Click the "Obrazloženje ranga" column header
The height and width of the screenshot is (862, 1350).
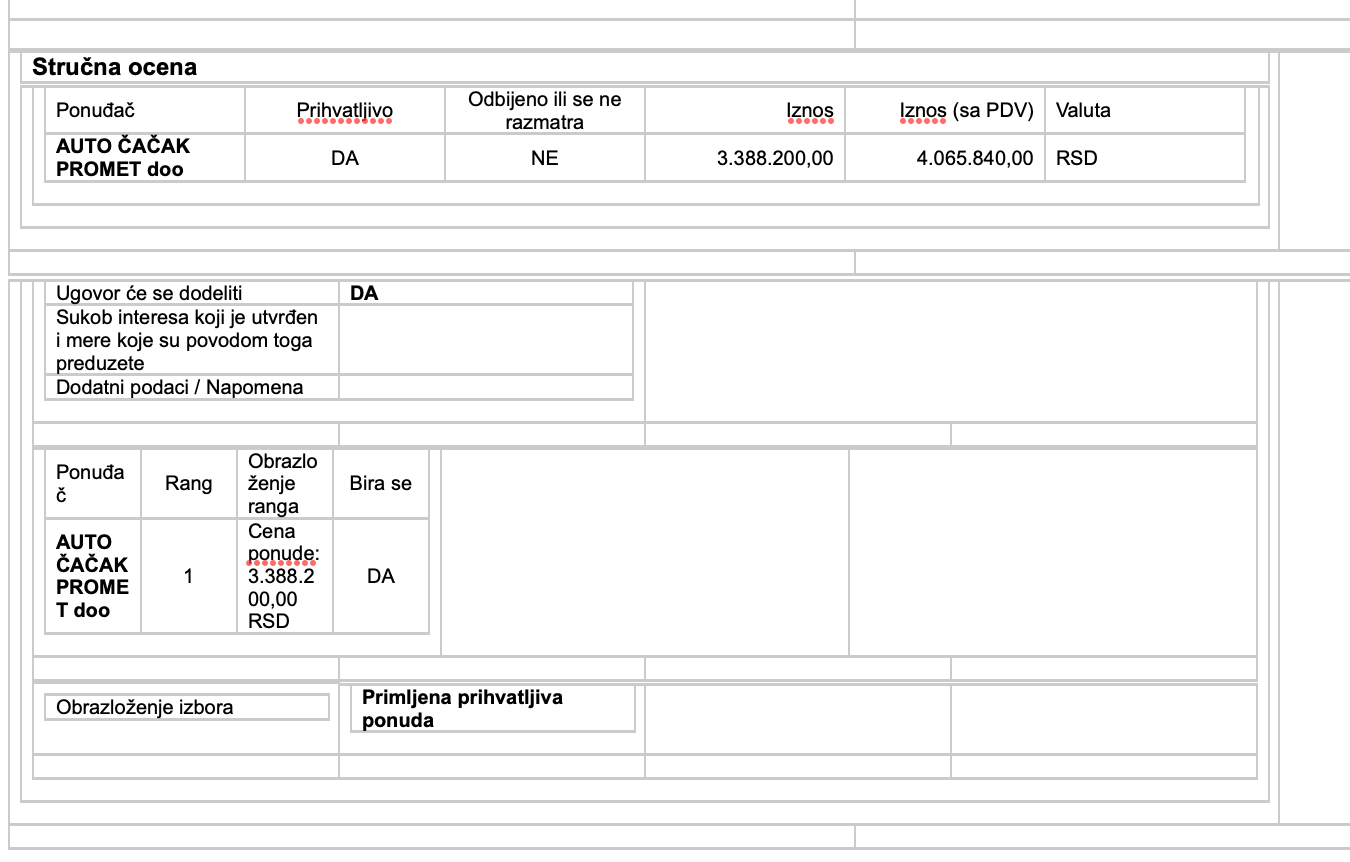[x=283, y=484]
